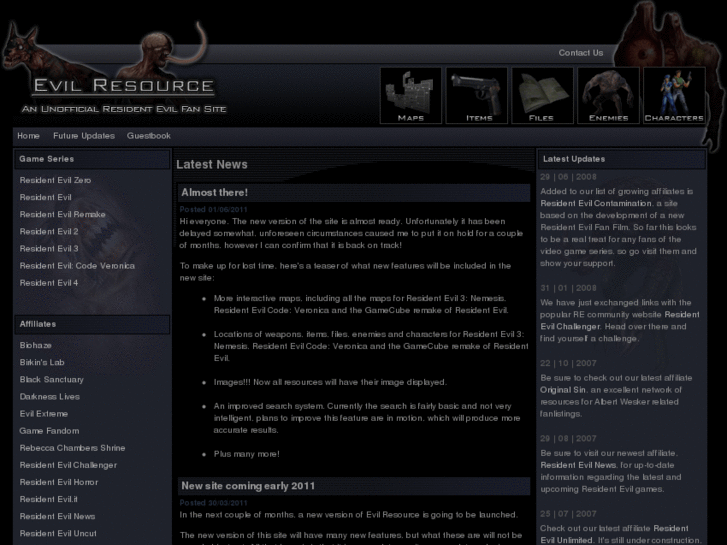The width and height of the screenshot is (727, 545).
Task: Open Resident Evil News in Affiliates list
Action: [x=57, y=517]
